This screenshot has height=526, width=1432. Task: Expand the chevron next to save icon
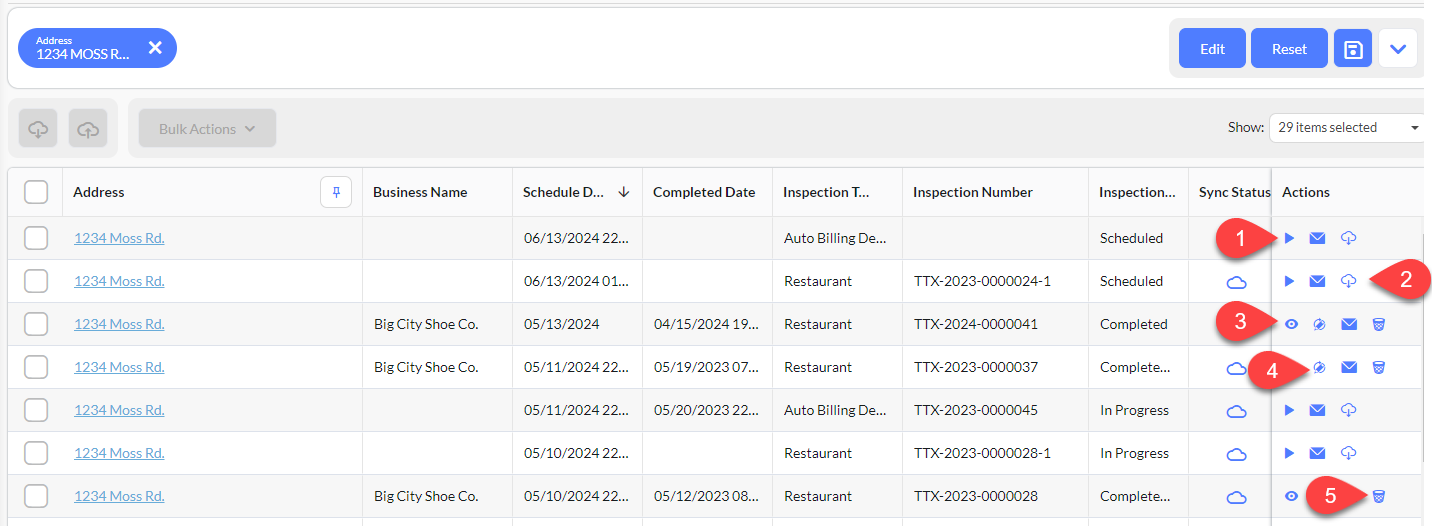pyautogui.click(x=1398, y=48)
